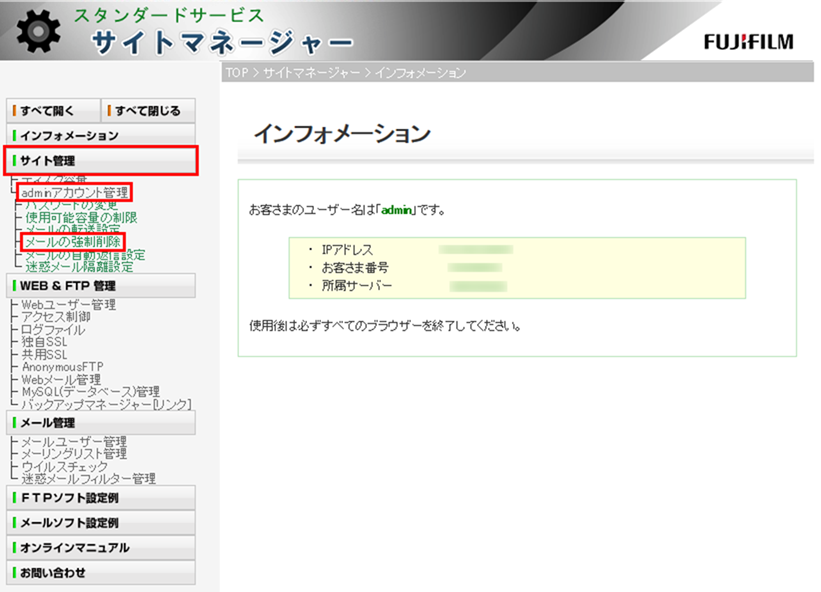Expand the メール管理 section
This screenshot has width=821, height=592.
[x=100, y=422]
